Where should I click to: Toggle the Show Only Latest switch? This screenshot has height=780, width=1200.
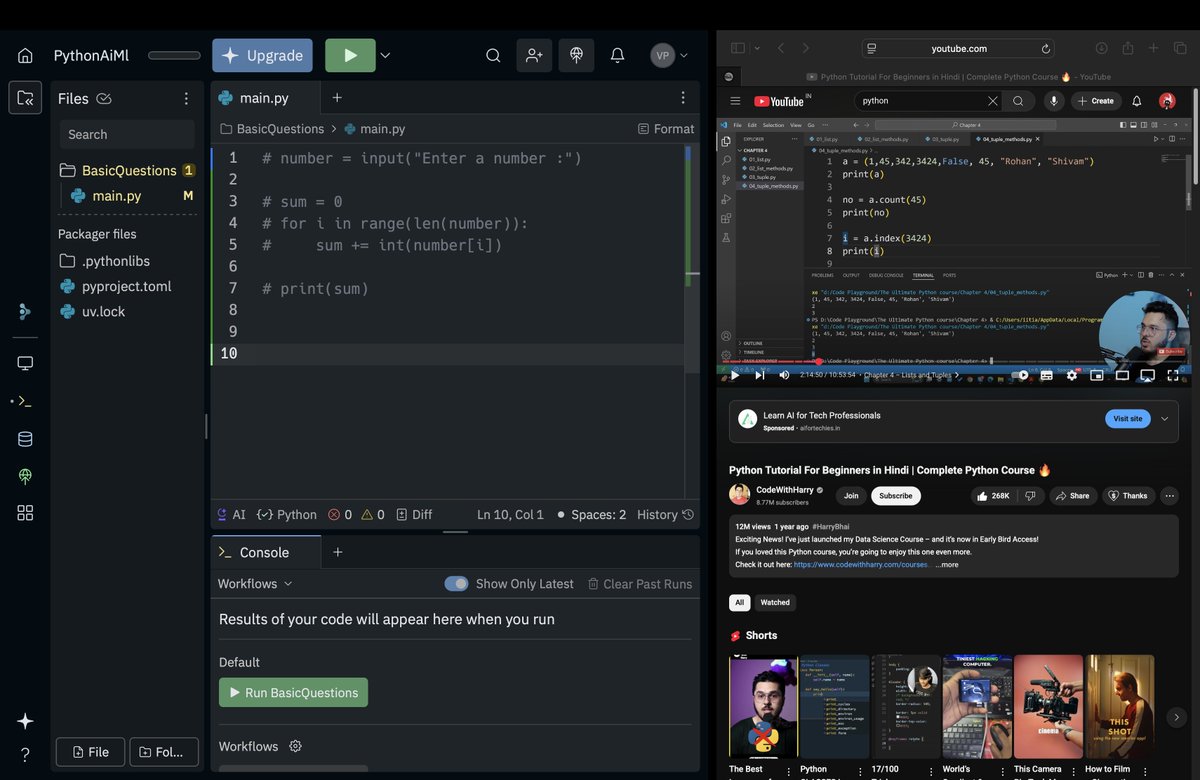coord(456,584)
